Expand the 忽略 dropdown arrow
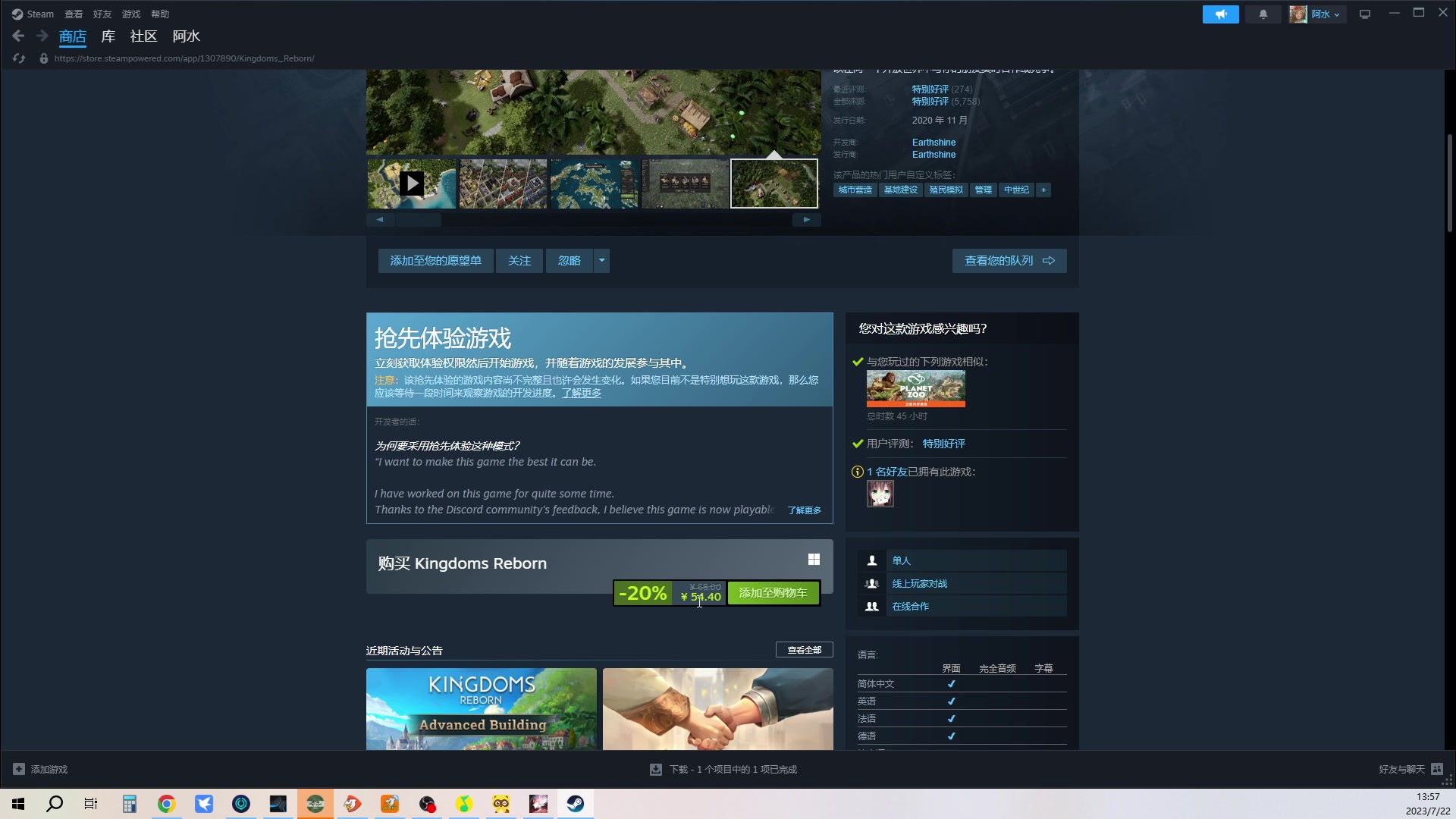1456x819 pixels. click(x=601, y=261)
